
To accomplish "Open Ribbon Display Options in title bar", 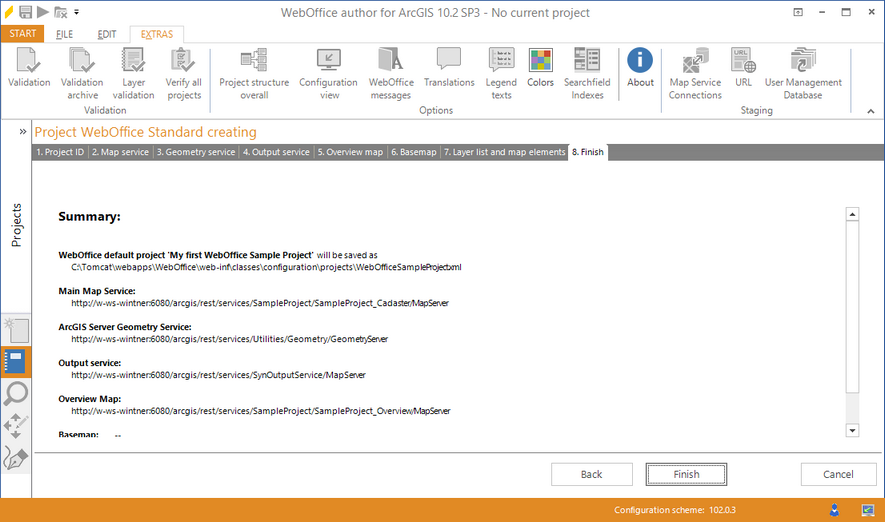I will 797,12.
